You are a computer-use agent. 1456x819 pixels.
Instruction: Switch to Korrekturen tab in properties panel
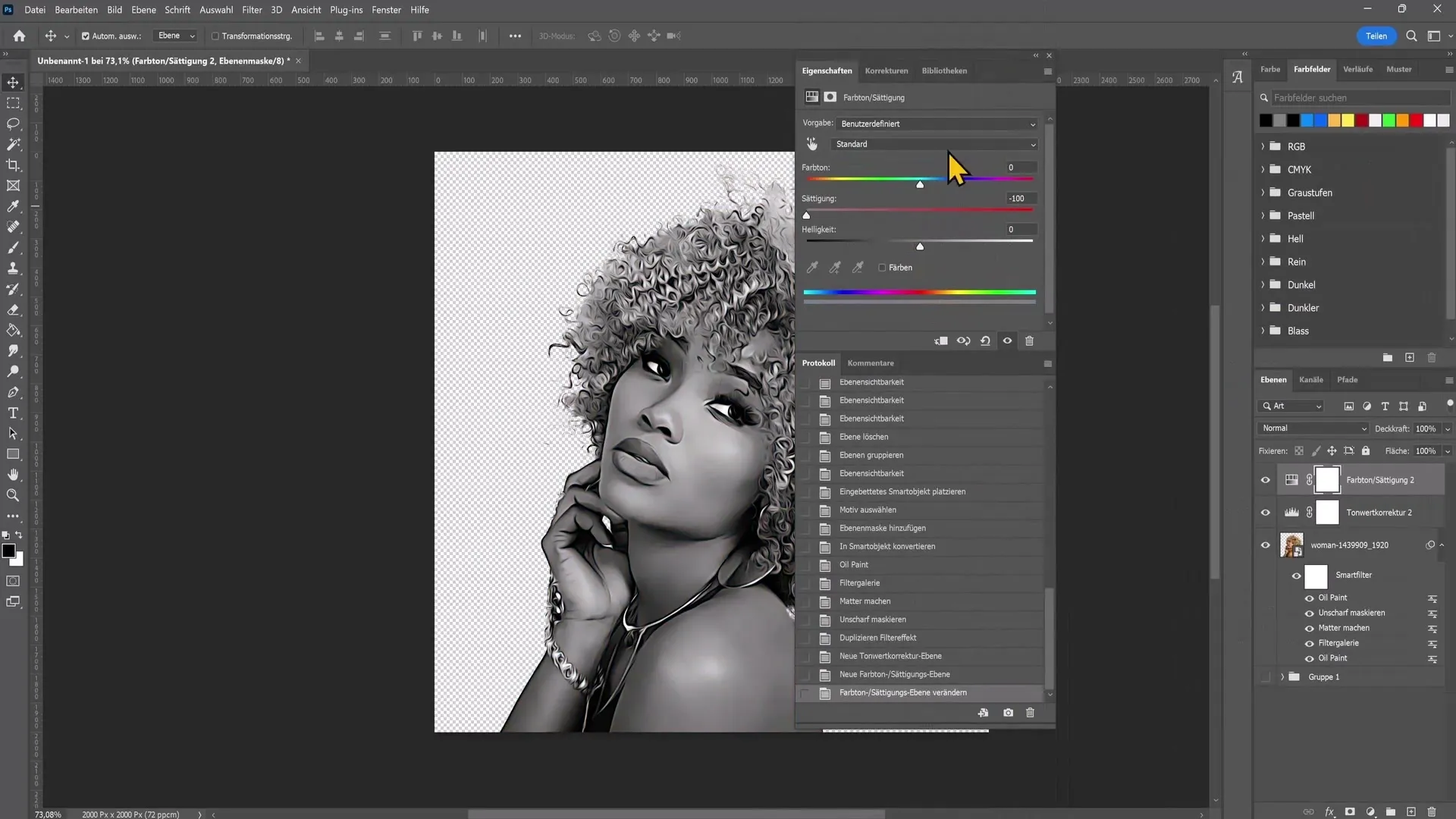click(886, 69)
